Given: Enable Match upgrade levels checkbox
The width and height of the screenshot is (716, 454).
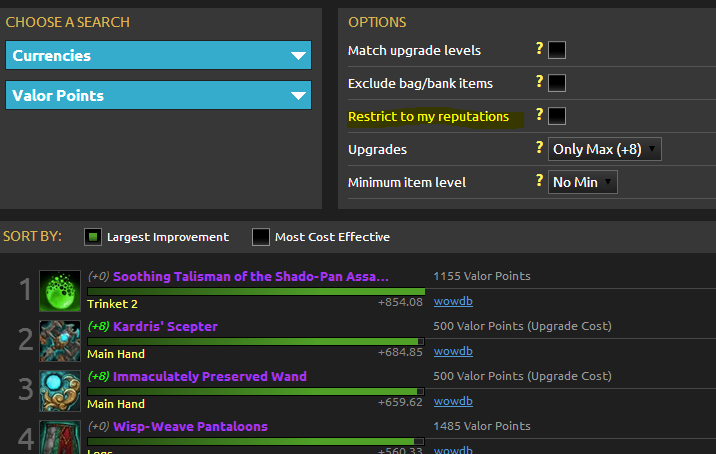Looking at the screenshot, I should pyautogui.click(x=557, y=50).
